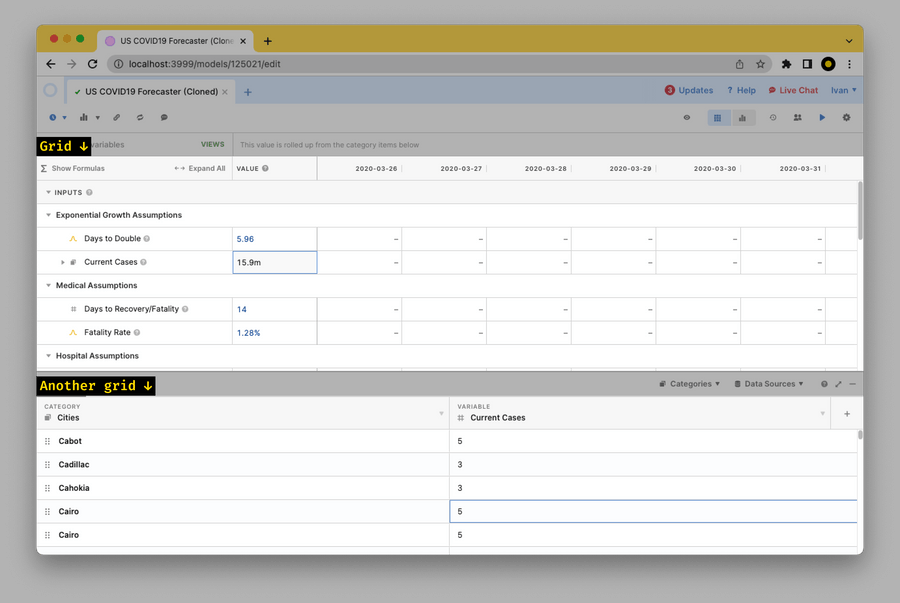Screen dimensions: 900x603
Task: Select the Fatality Rate value 1.28%
Action: click(274, 333)
